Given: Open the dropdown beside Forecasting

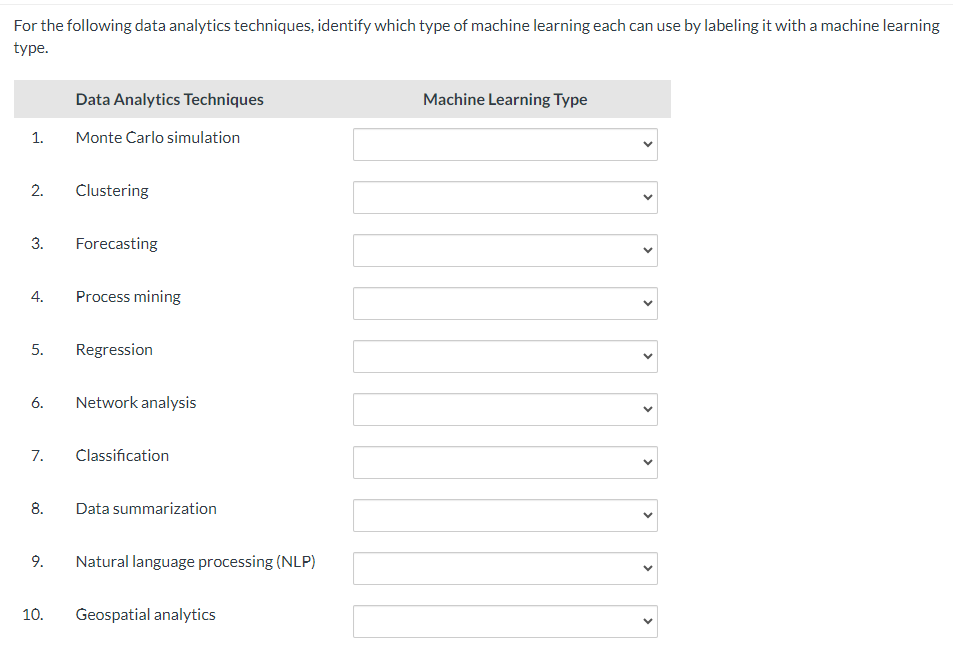Looking at the screenshot, I should [x=504, y=250].
